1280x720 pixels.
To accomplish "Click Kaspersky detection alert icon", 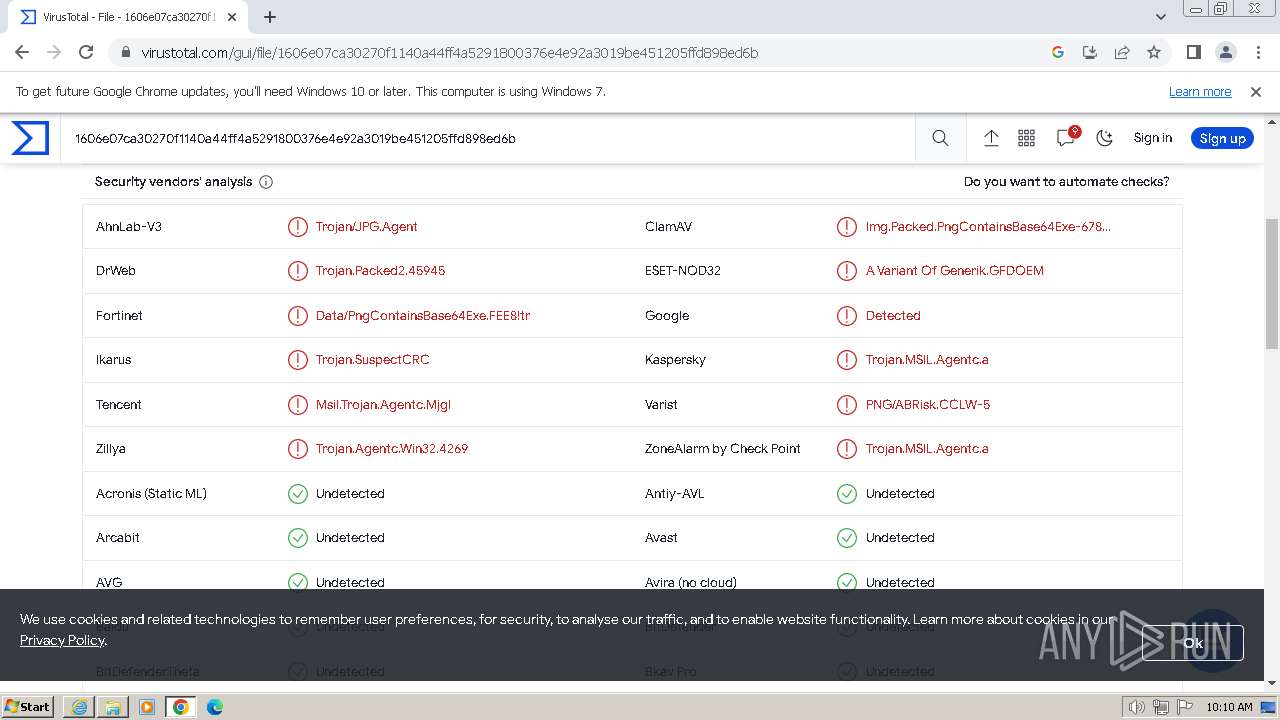I will (847, 359).
